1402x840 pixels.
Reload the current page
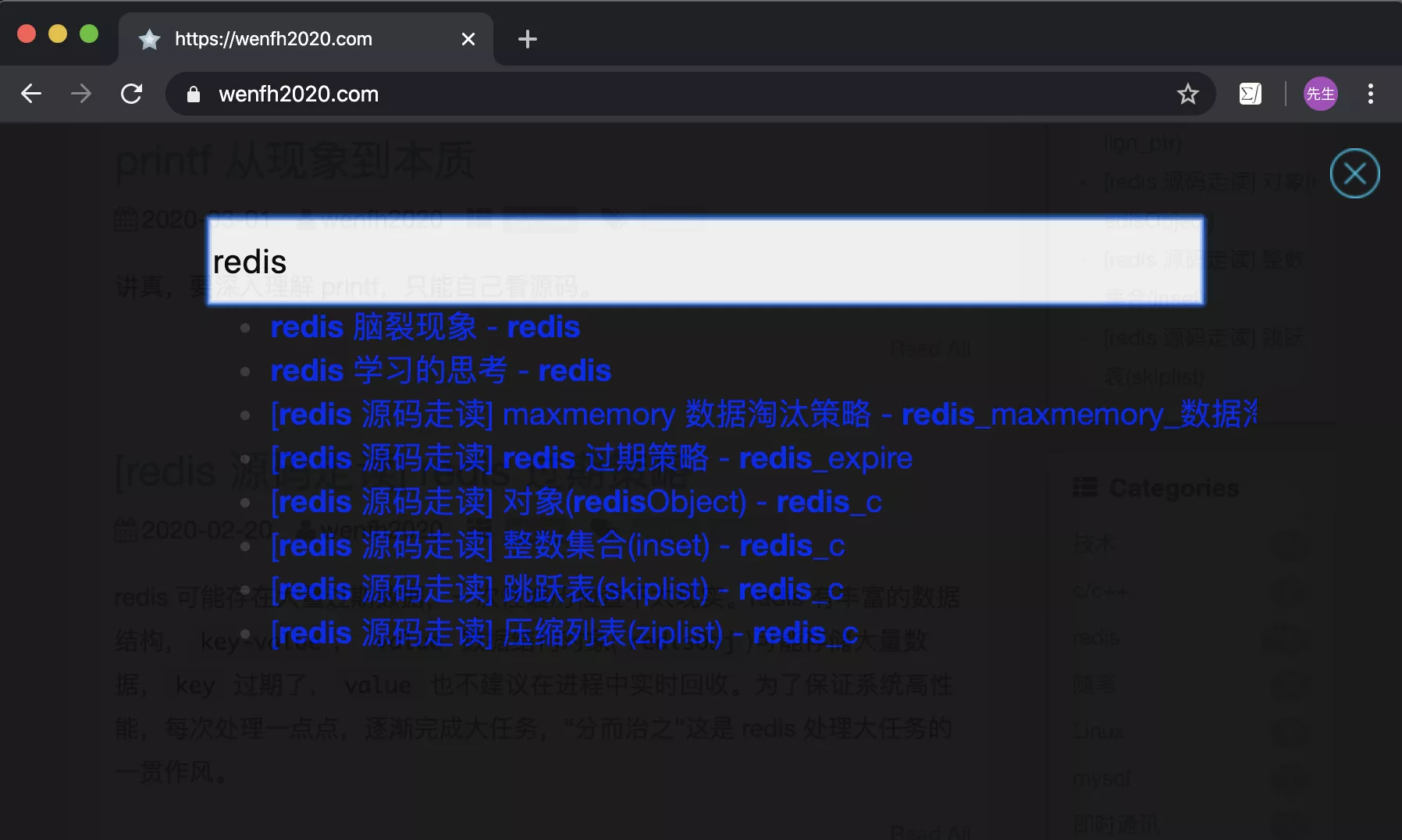point(131,94)
